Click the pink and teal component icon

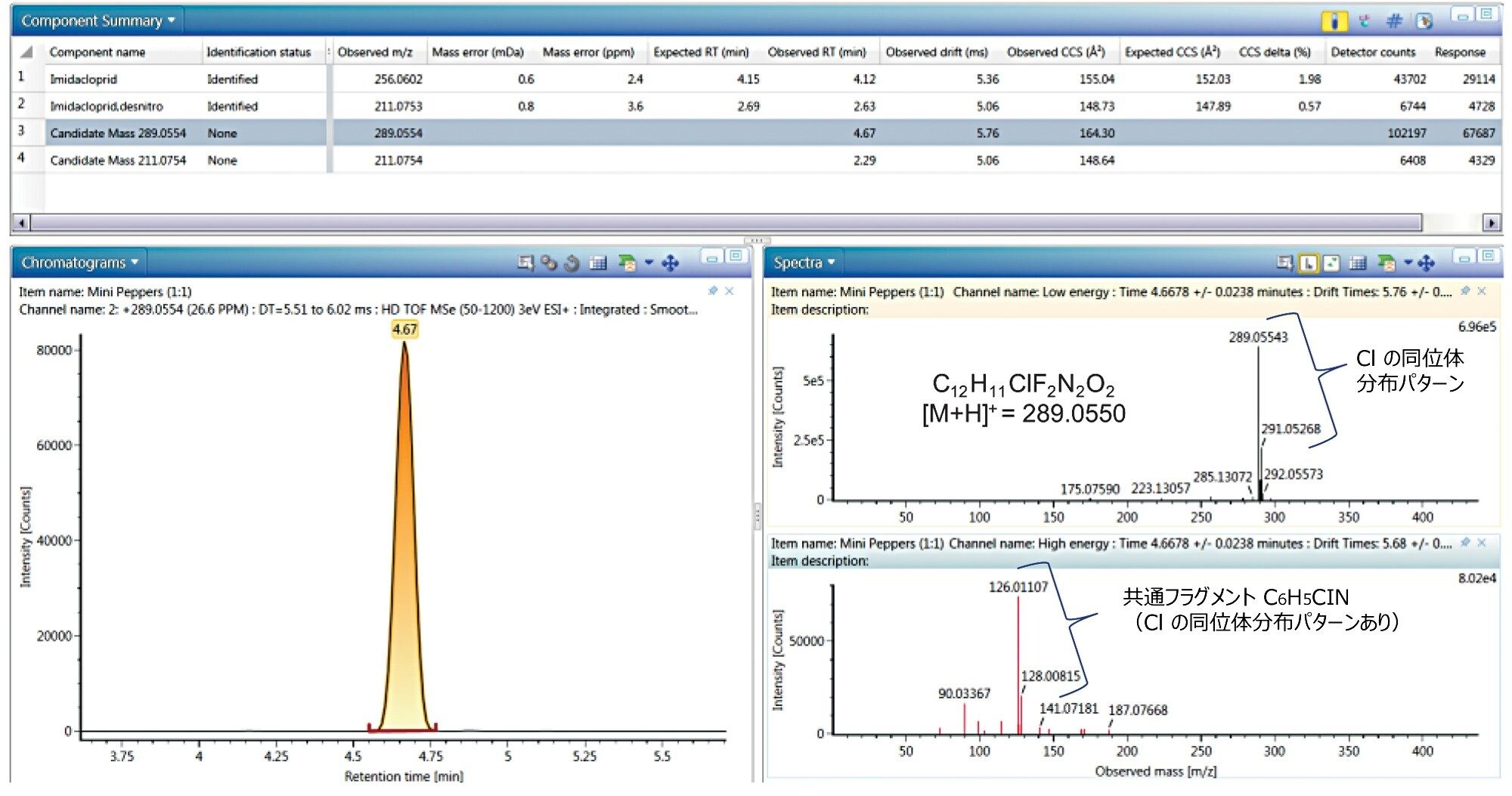click(1365, 21)
